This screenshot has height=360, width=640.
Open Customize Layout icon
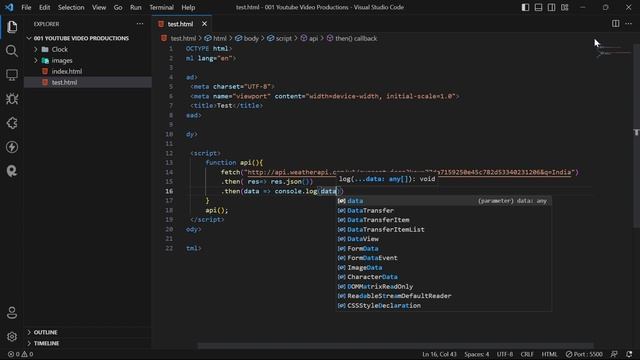564,7
